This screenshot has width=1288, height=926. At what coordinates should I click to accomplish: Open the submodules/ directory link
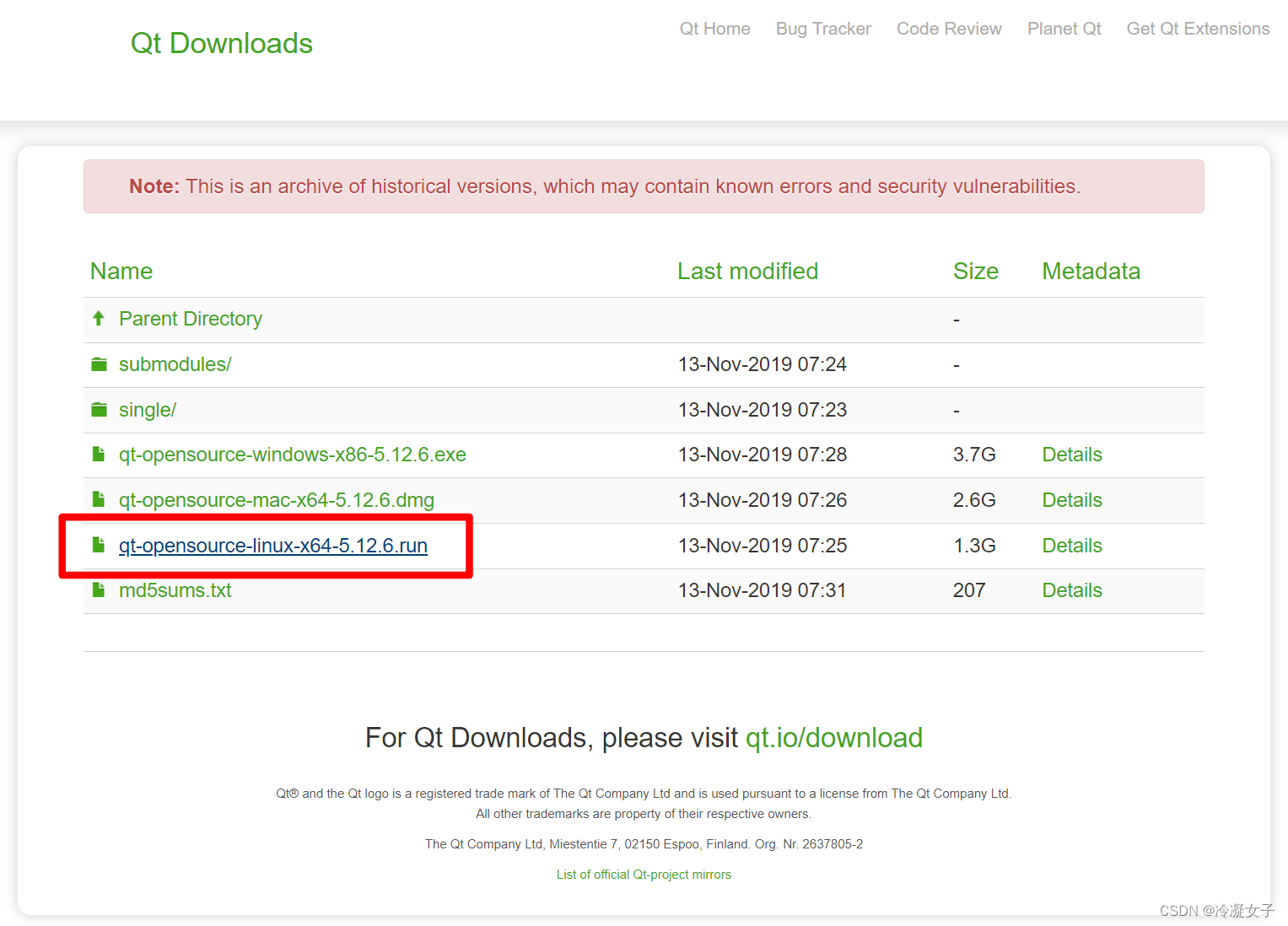[x=175, y=363]
